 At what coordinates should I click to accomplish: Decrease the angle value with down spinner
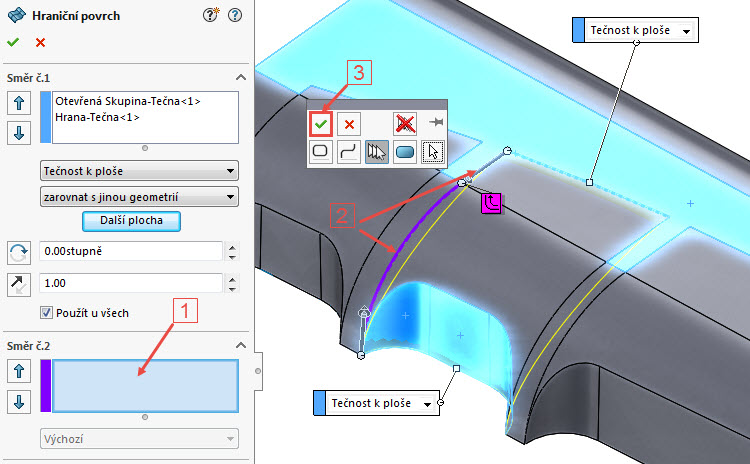click(232, 256)
